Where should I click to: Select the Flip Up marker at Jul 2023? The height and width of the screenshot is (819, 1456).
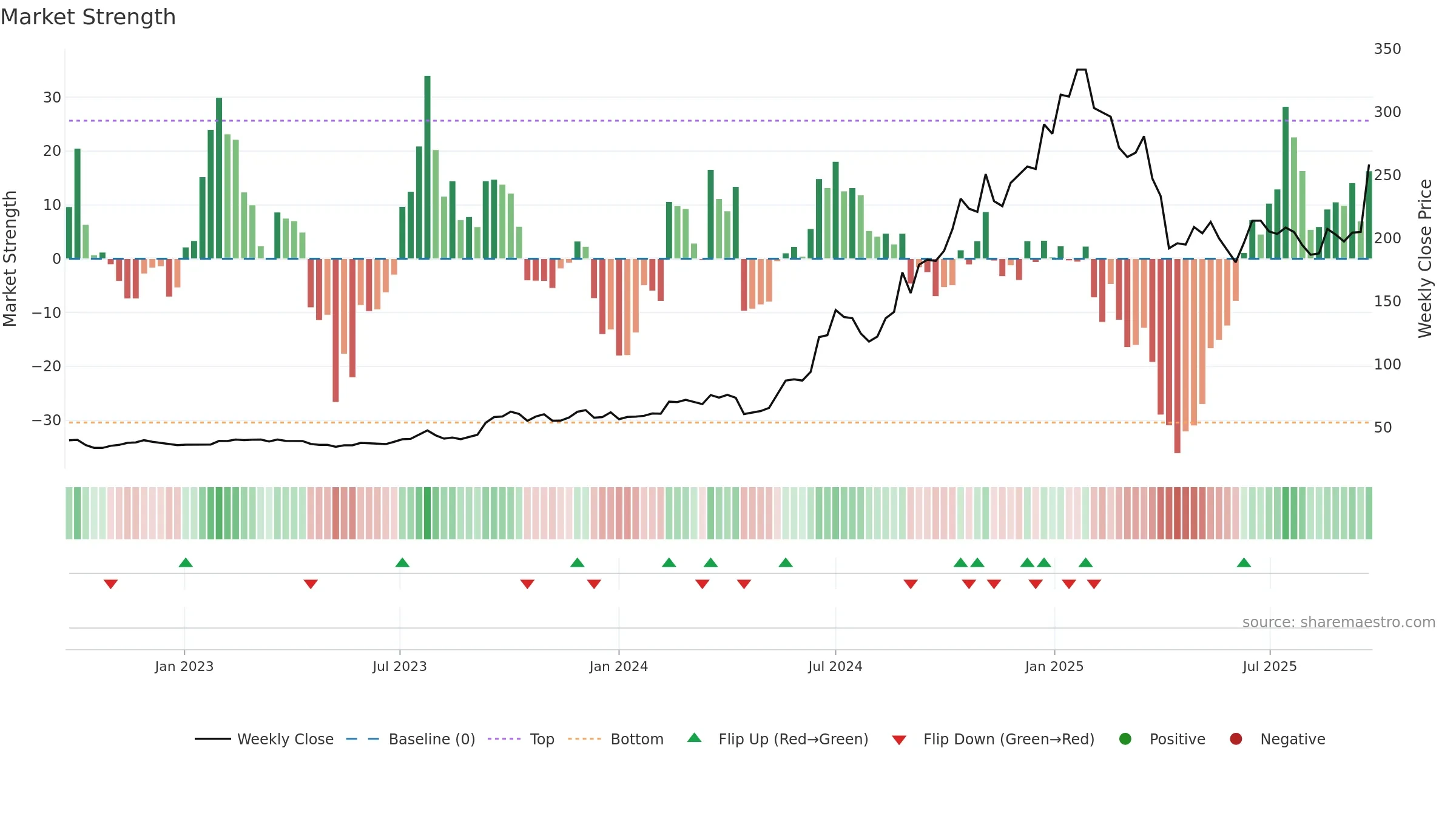pos(402,562)
